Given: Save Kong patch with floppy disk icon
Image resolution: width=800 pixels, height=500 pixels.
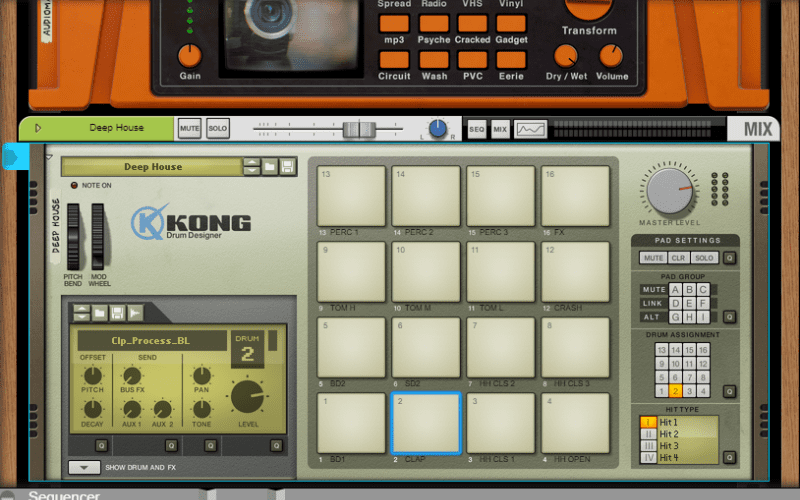Looking at the screenshot, I should (287, 167).
